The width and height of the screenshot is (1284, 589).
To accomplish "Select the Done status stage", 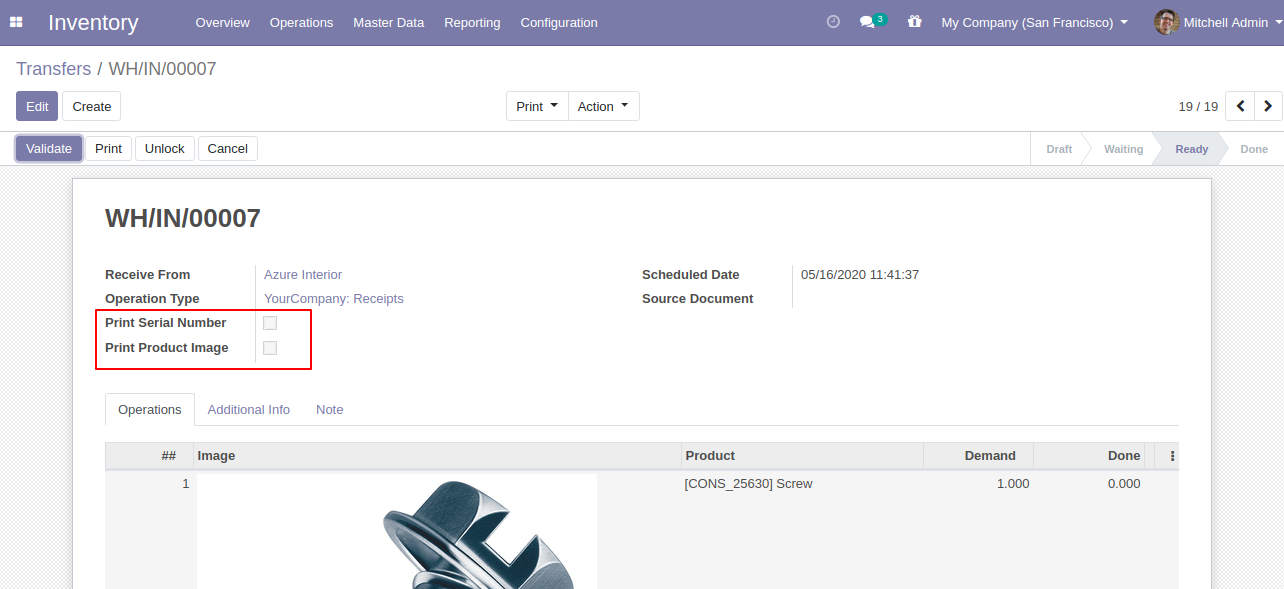I will 1254,149.
